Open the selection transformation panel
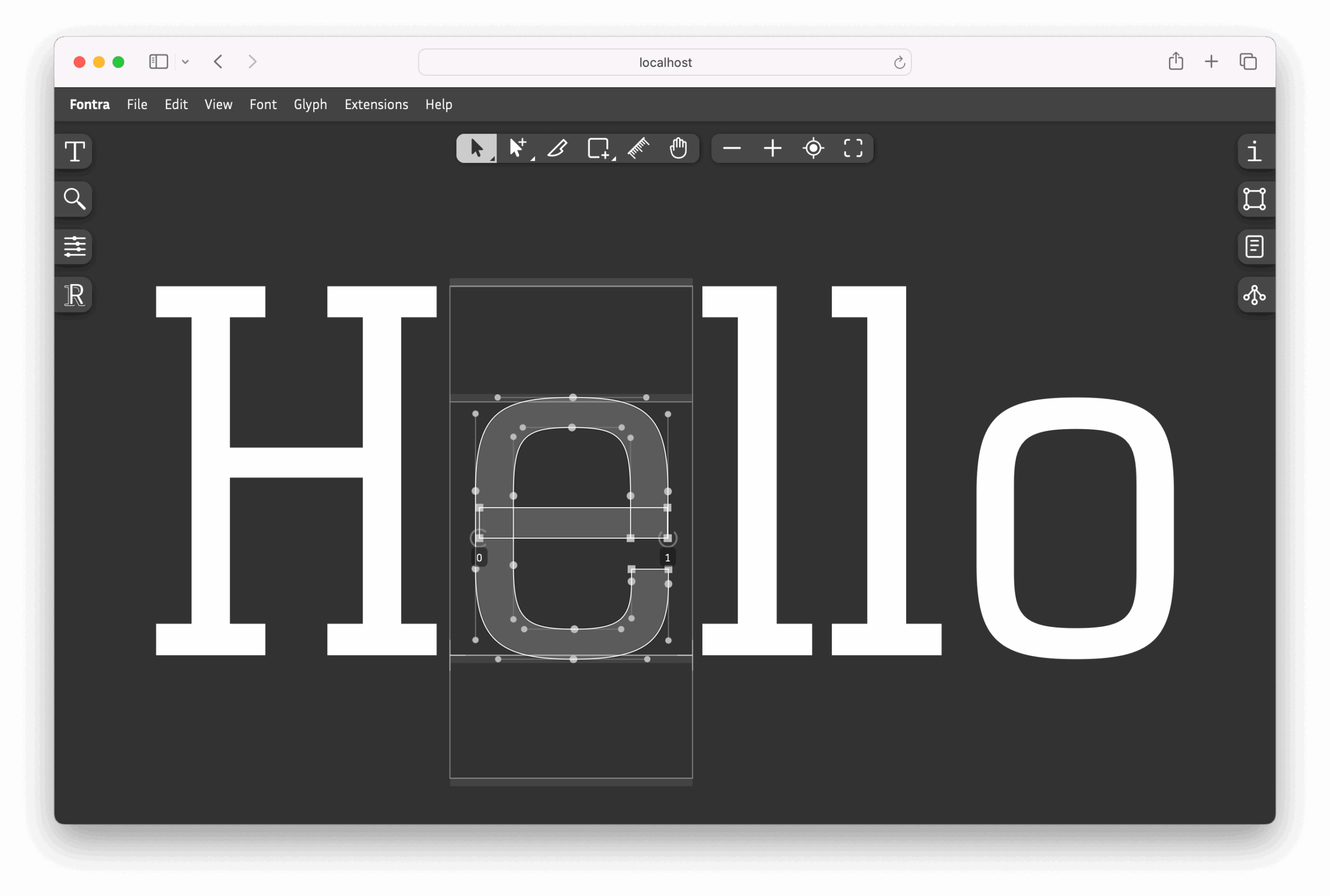 tap(1254, 199)
